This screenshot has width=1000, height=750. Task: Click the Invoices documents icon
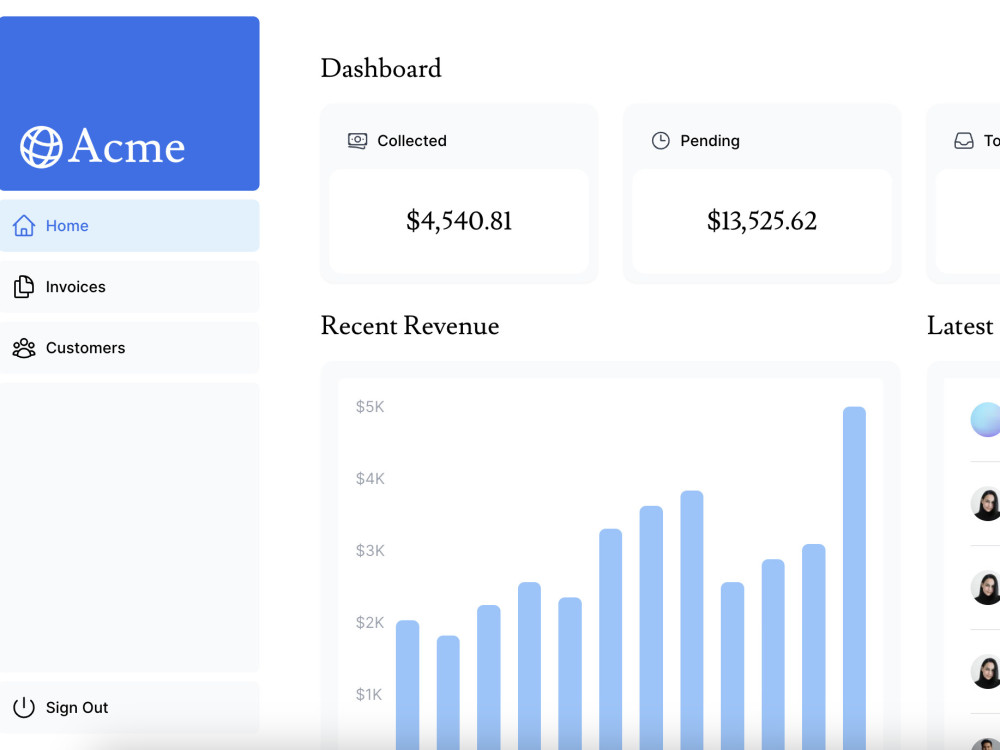click(x=24, y=287)
